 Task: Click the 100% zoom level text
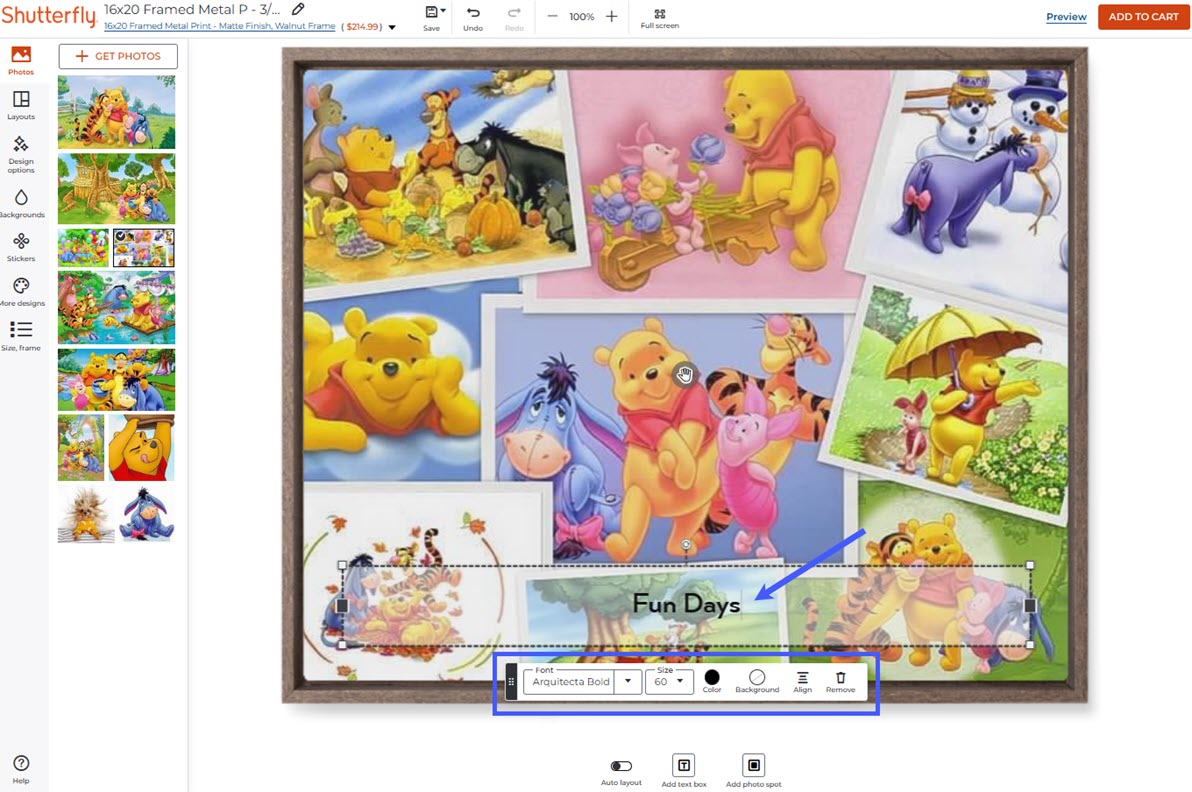pos(582,17)
